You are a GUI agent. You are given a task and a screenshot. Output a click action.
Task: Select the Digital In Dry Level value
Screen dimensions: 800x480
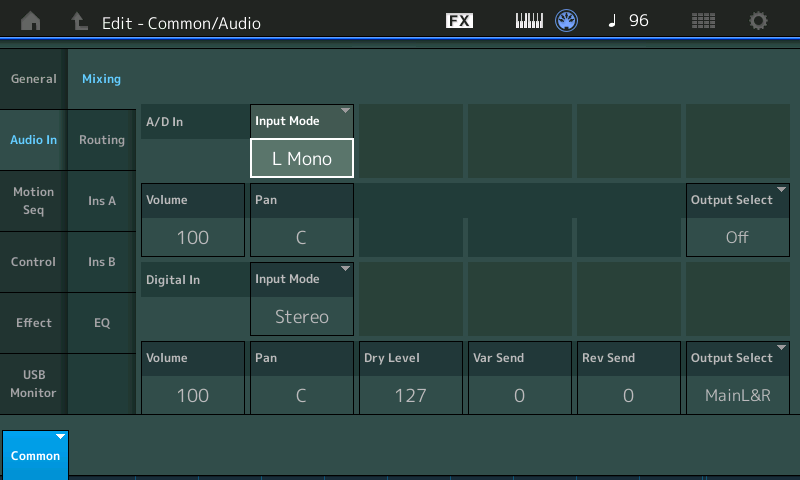coord(411,395)
